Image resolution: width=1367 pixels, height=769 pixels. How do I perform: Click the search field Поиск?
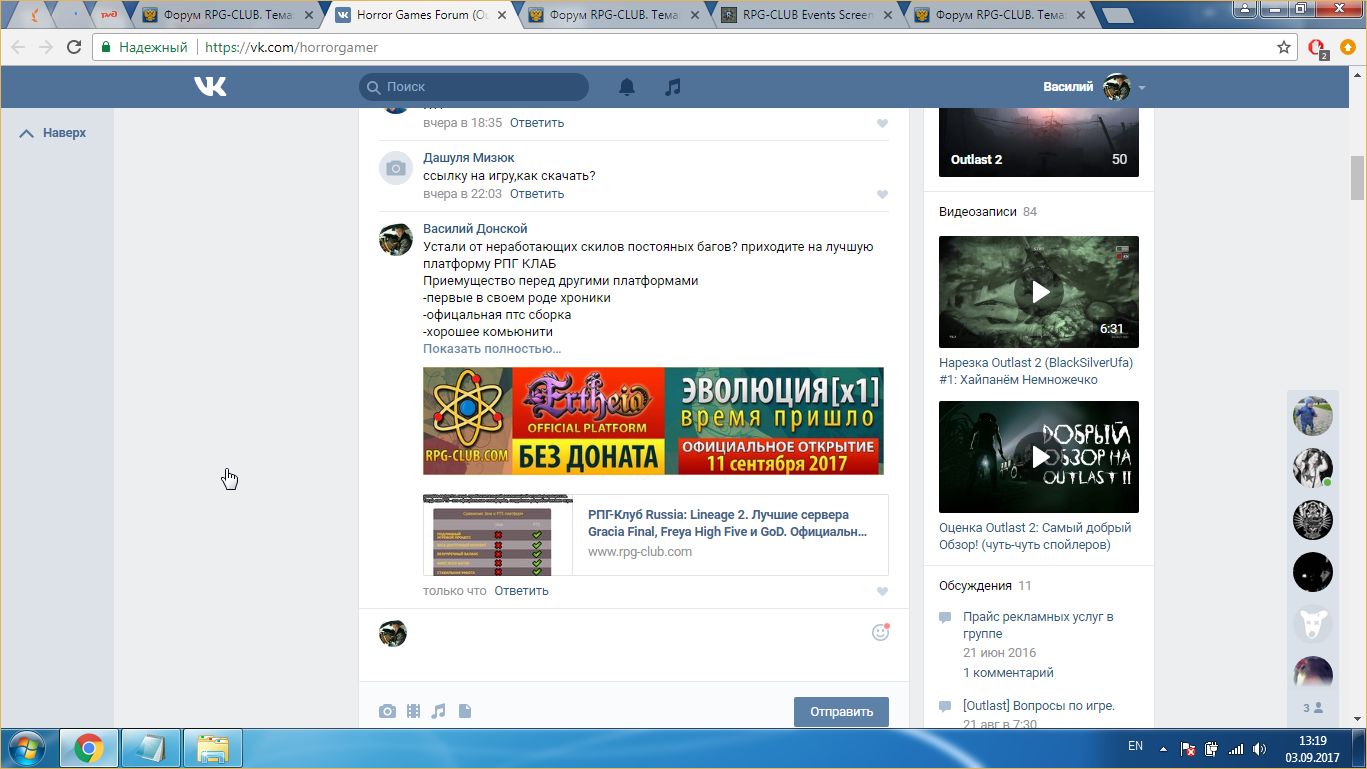pos(474,87)
